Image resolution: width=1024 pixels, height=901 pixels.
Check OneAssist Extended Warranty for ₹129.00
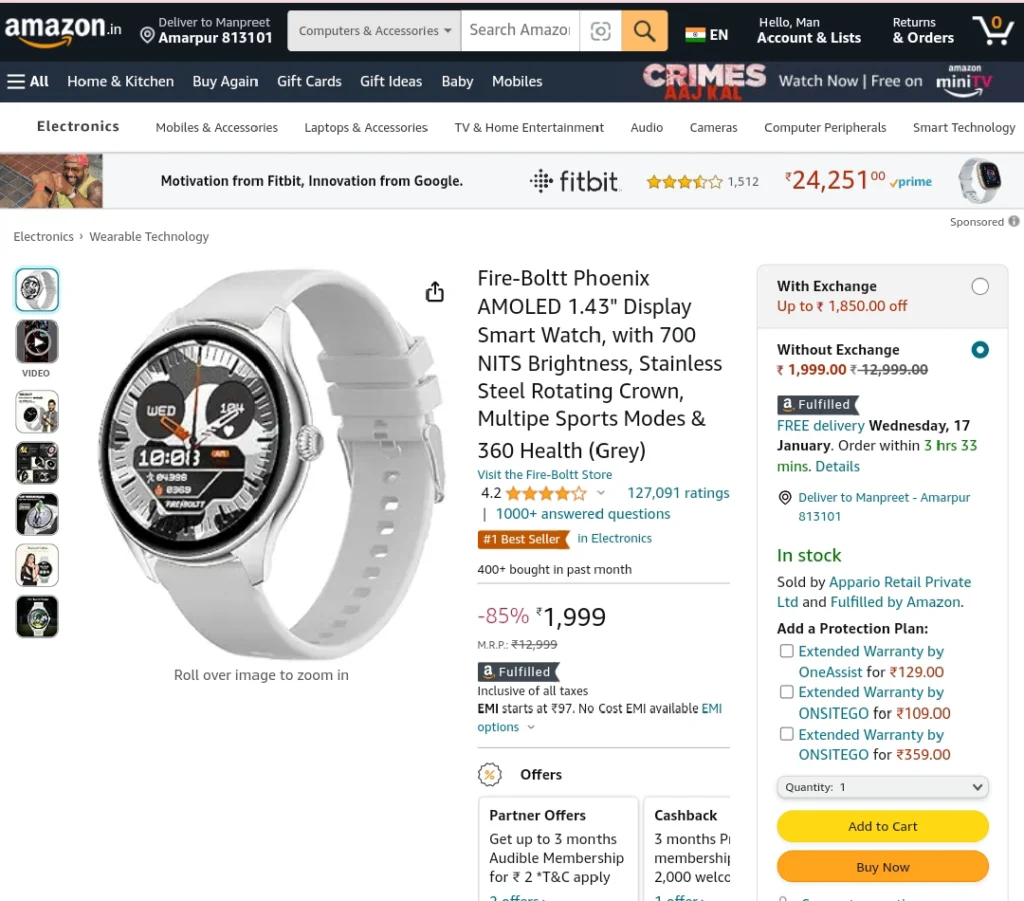point(787,651)
